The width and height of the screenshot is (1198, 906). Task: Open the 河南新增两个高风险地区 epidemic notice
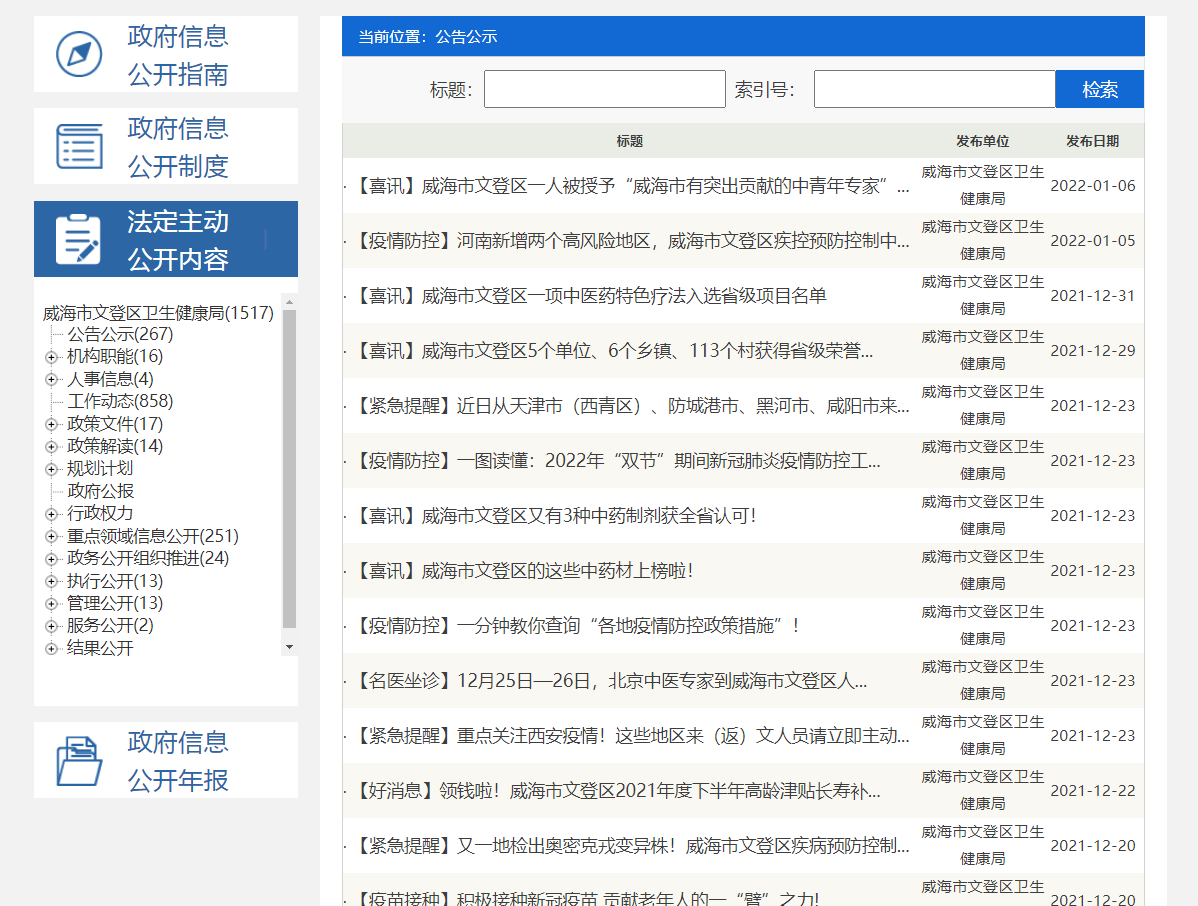pos(630,240)
